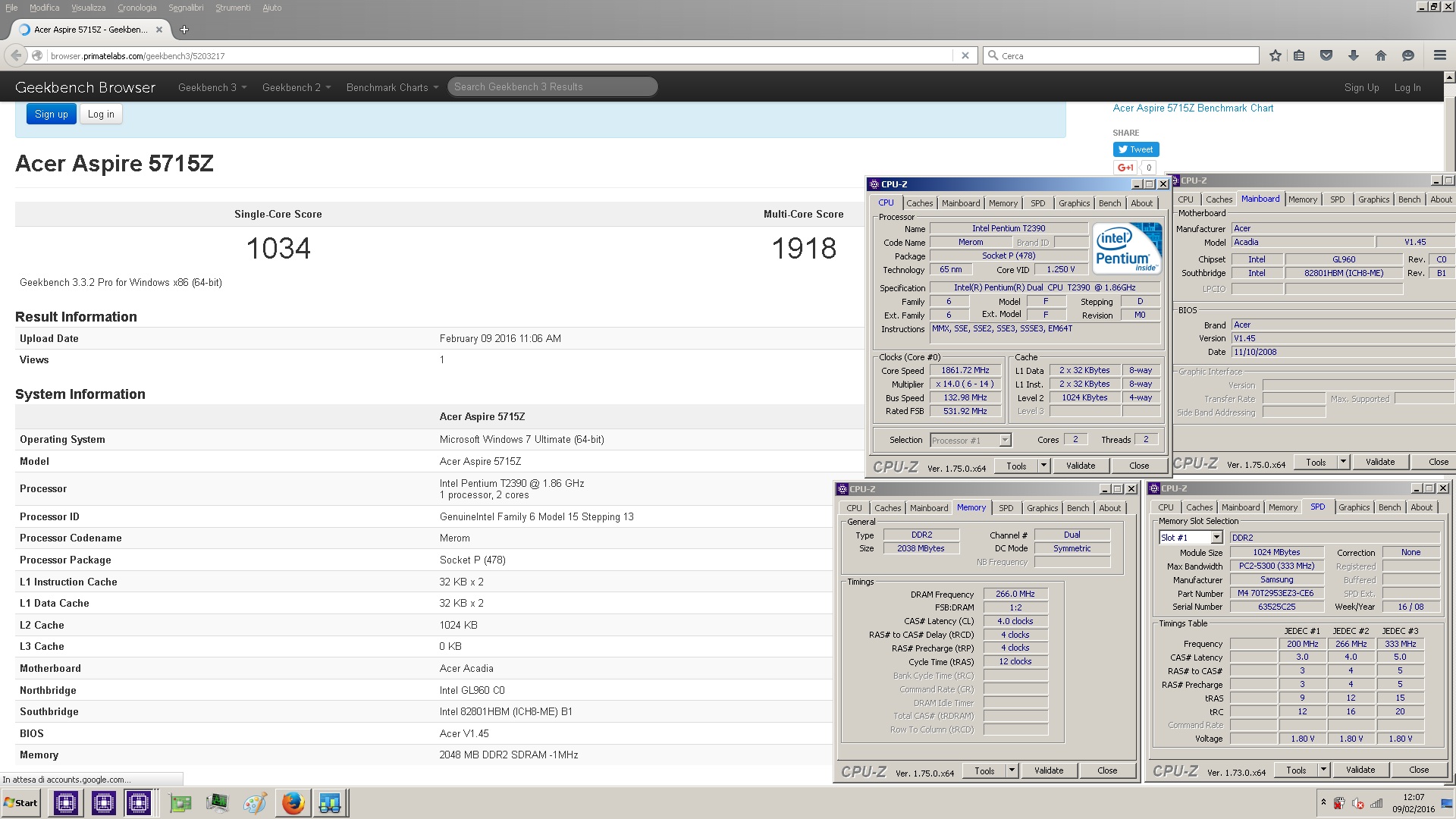Click the Windows Start button
Viewport: 1456px width, 819px height.
pos(21,802)
